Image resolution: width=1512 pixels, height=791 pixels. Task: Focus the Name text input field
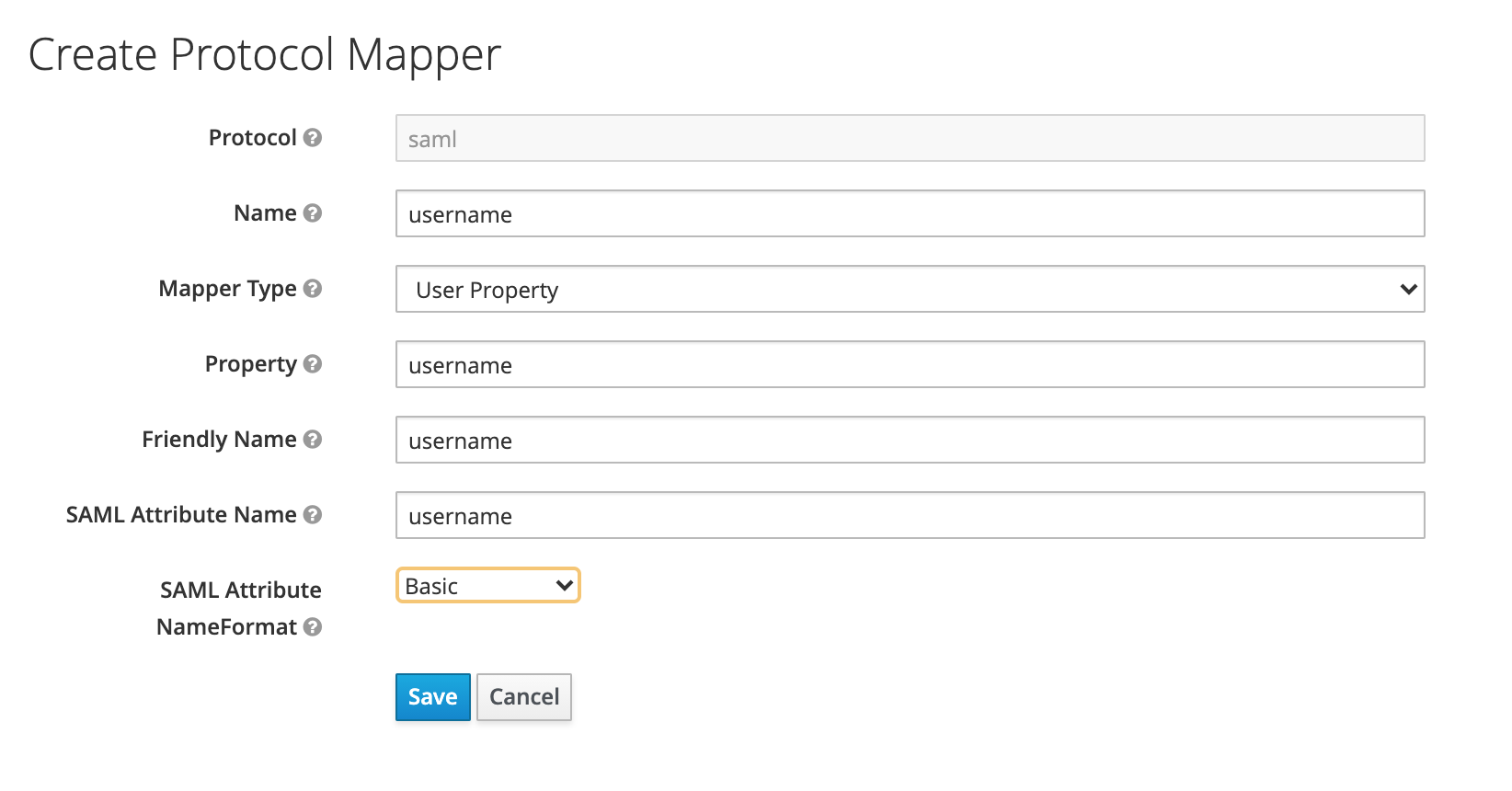910,214
